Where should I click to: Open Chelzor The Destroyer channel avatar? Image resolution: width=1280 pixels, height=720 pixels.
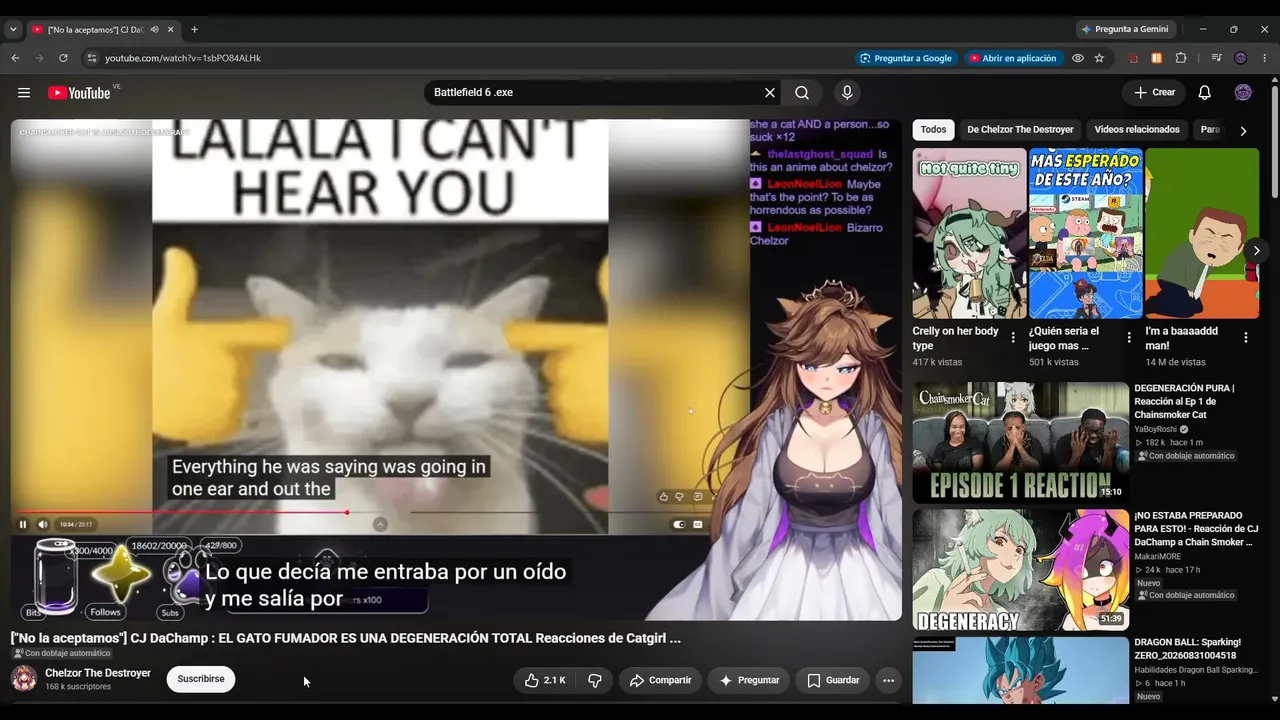24,679
